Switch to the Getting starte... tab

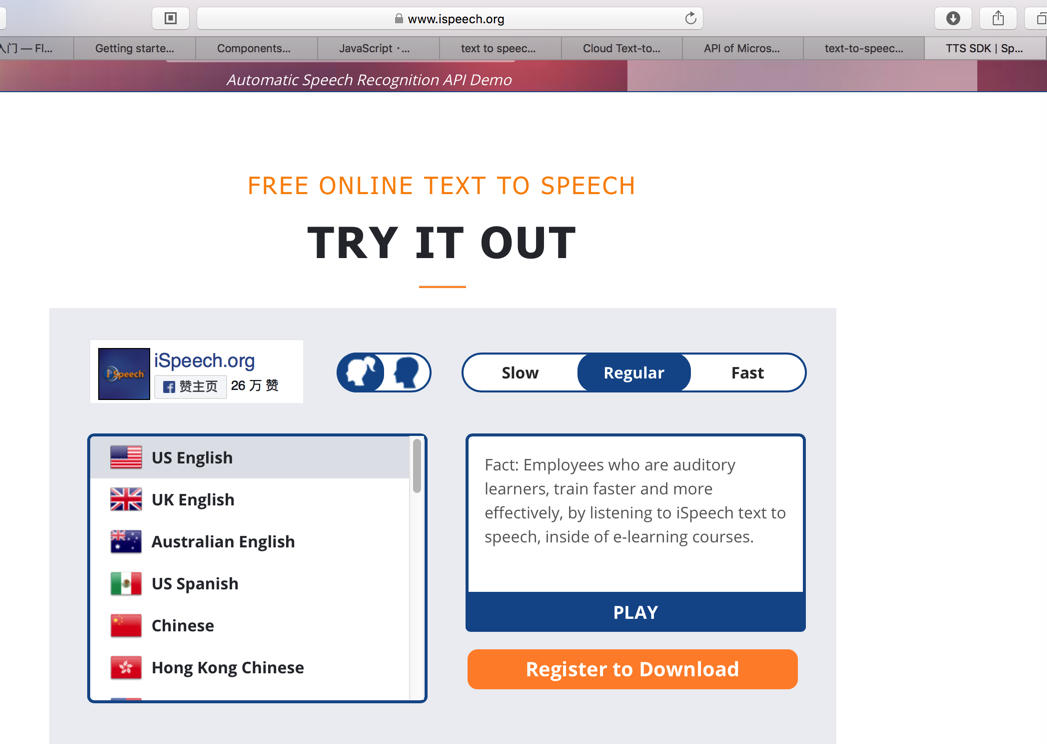134,48
